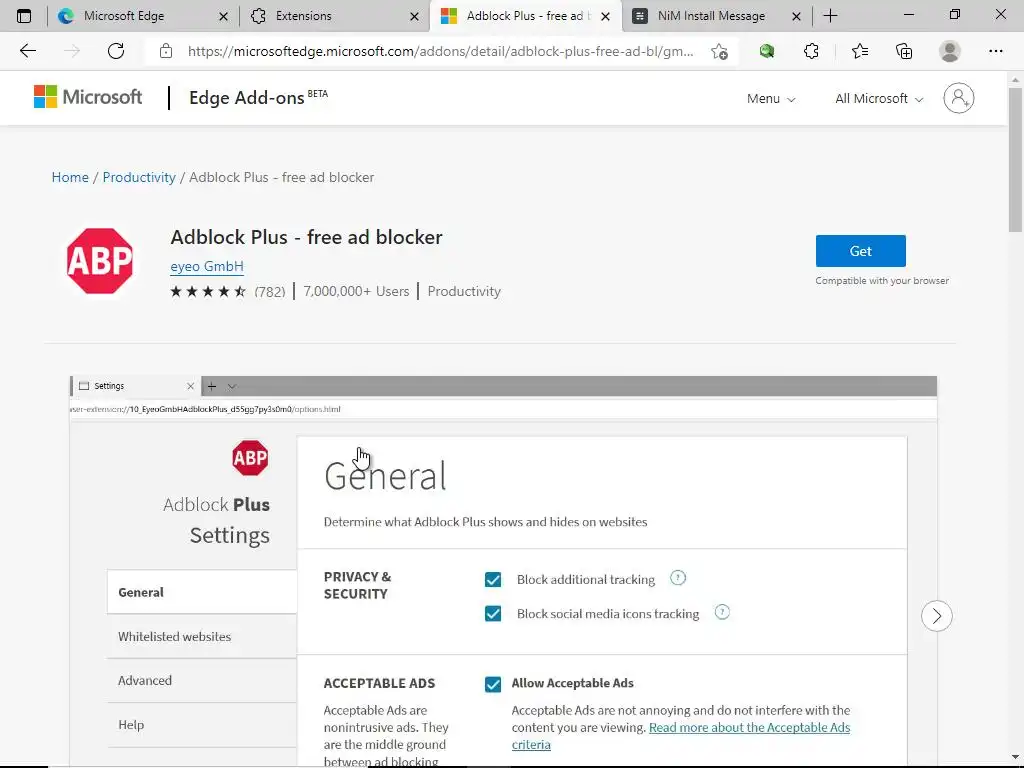Image resolution: width=1024 pixels, height=768 pixels.
Task: Click the Edge Add-ons title link
Action: pyautogui.click(x=258, y=97)
